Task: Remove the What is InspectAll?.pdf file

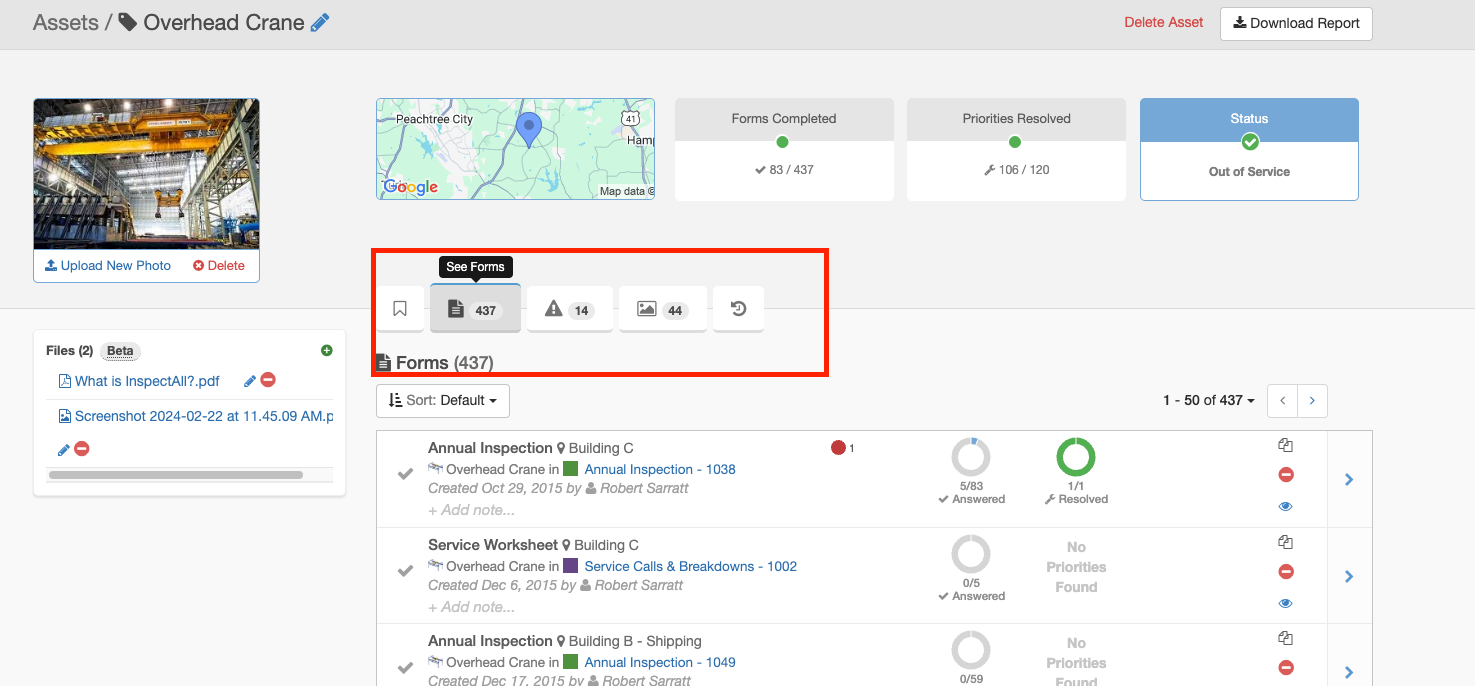Action: [x=268, y=380]
